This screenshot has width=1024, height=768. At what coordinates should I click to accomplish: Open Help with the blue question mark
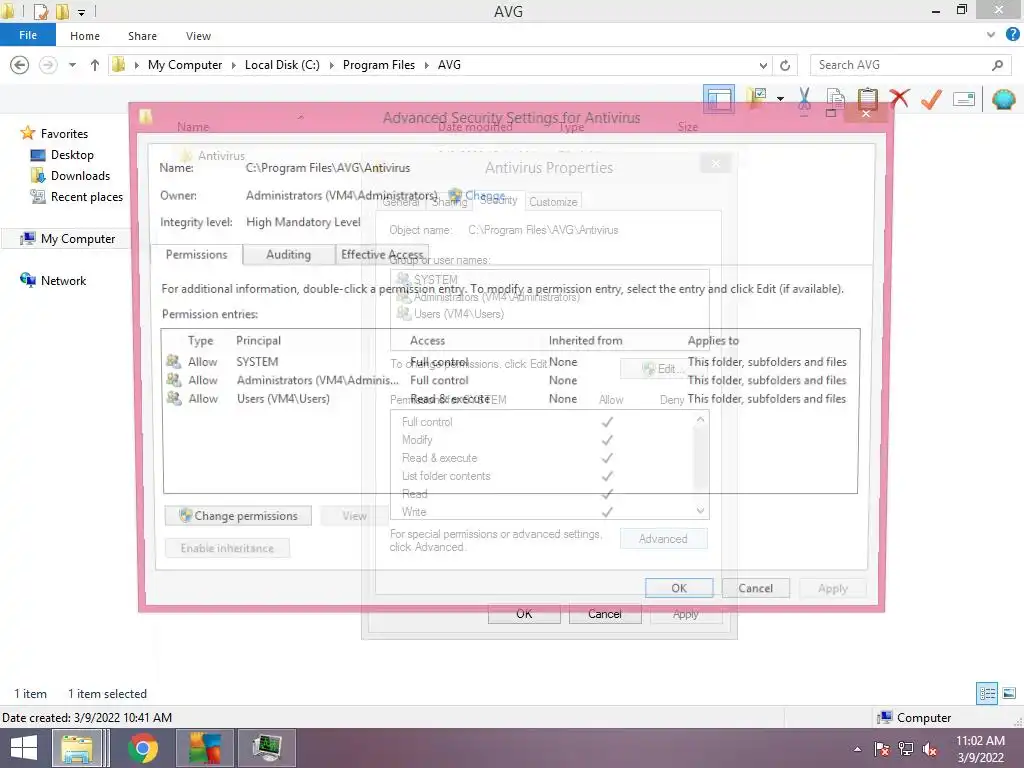(x=1012, y=35)
